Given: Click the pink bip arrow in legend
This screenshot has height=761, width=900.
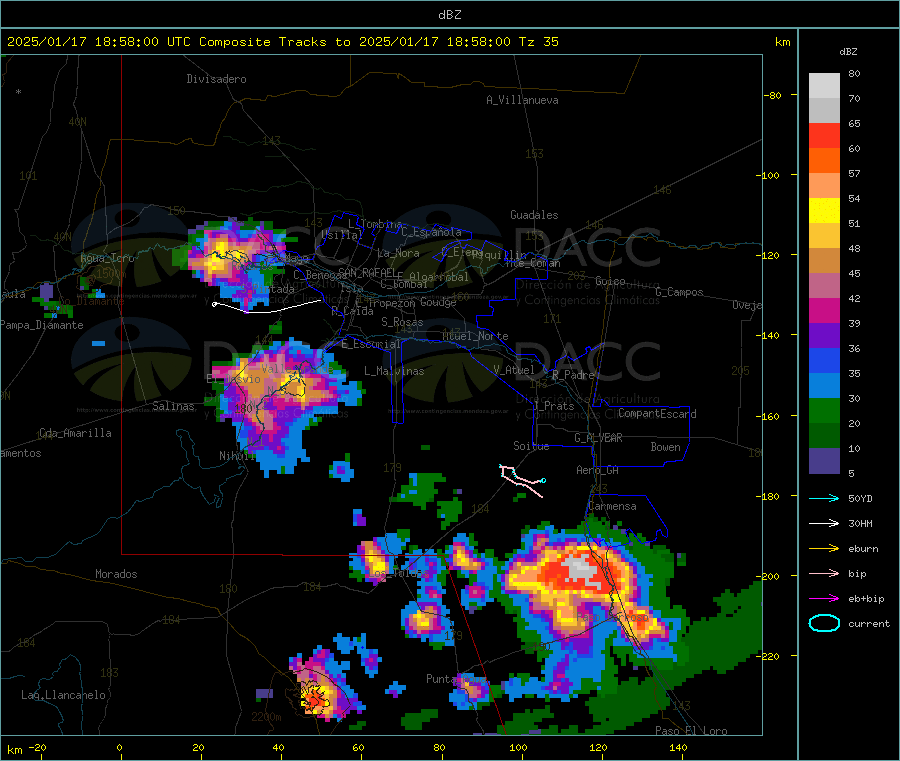Looking at the screenshot, I should (x=824, y=573).
